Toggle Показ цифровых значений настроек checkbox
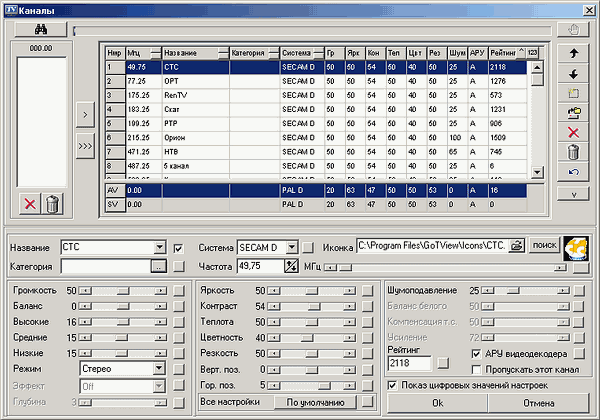600x420 pixels. click(392, 384)
